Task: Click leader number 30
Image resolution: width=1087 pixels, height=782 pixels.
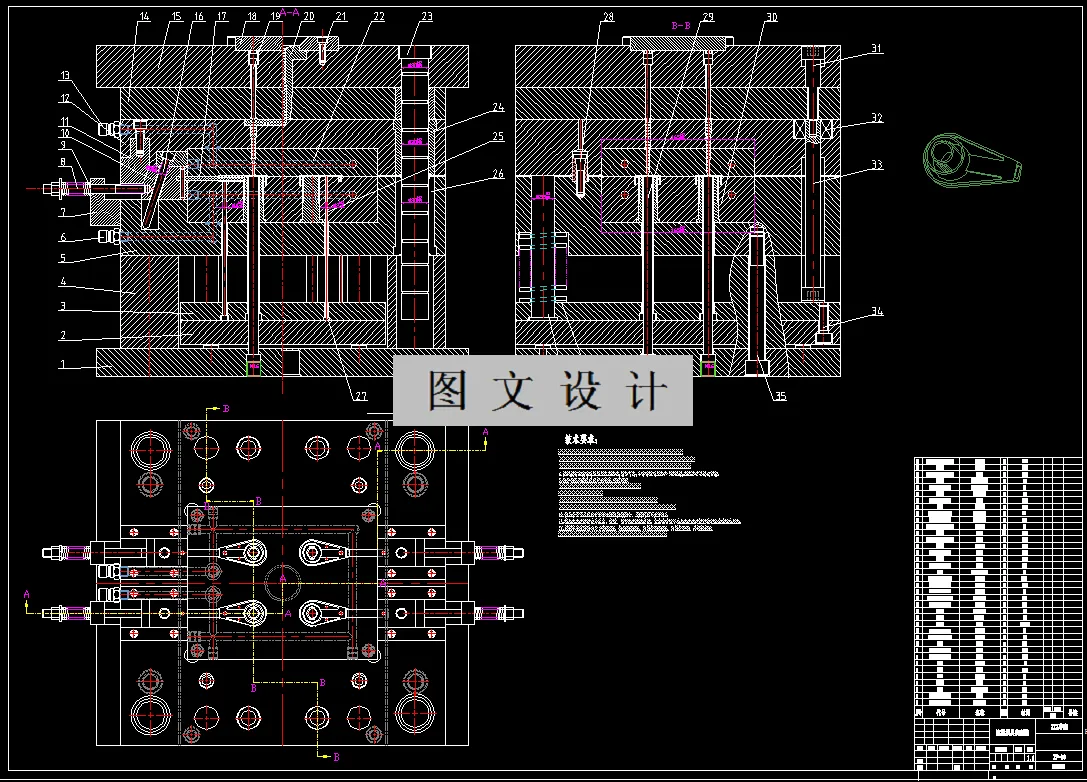Action: click(x=772, y=17)
